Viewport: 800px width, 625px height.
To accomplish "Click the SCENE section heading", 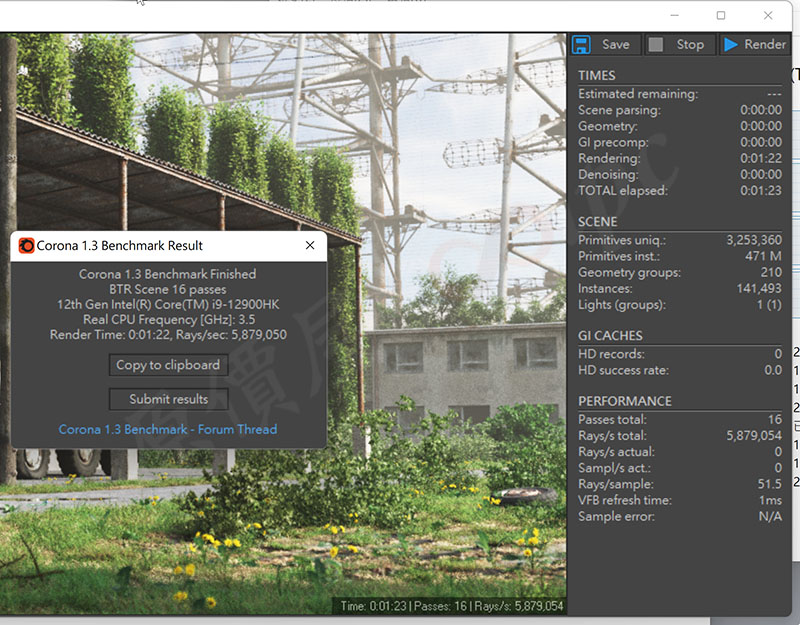I will (x=597, y=222).
